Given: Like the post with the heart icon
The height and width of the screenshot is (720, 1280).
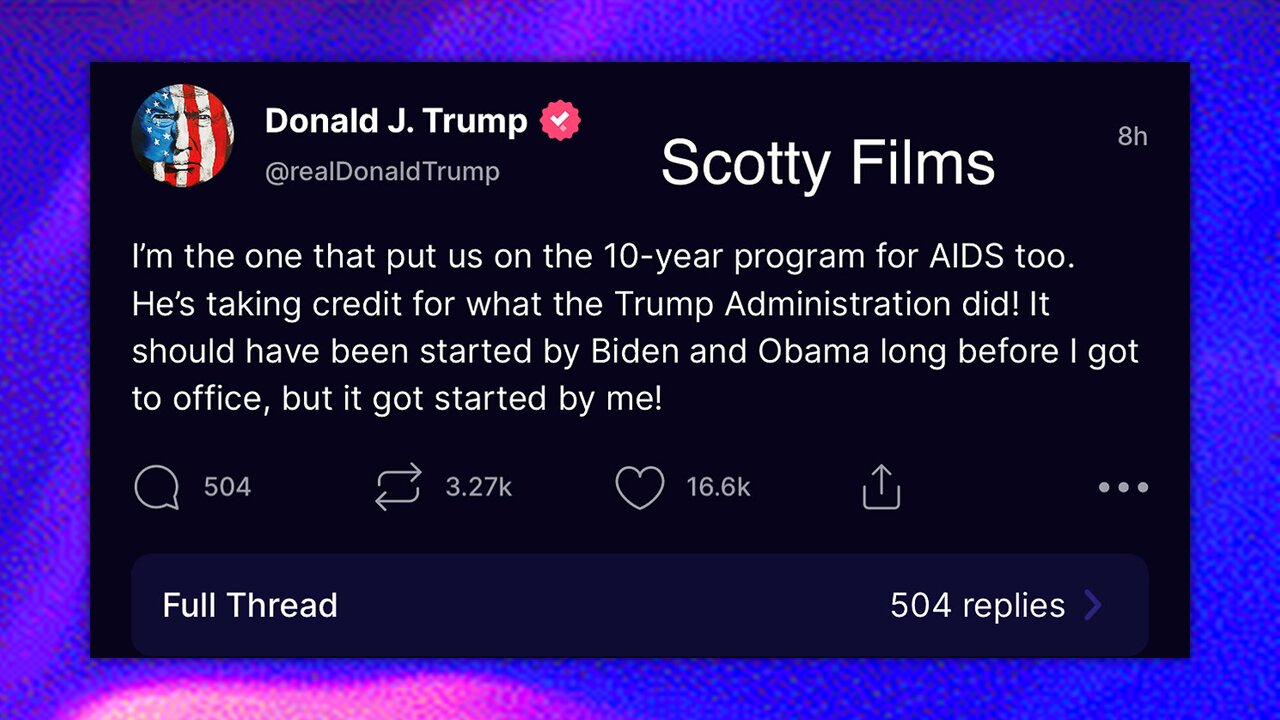Looking at the screenshot, I should point(639,488).
